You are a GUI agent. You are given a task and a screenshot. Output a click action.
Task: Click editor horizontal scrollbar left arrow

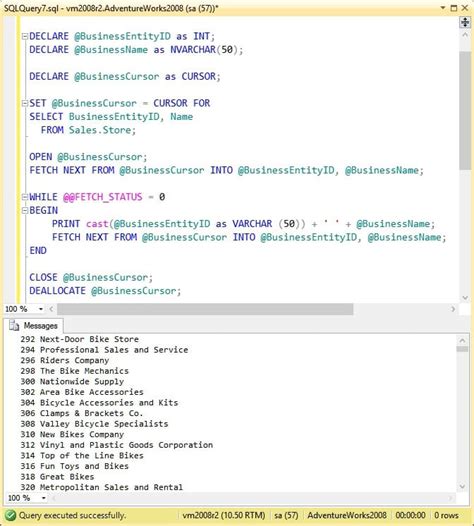[x=51, y=309]
